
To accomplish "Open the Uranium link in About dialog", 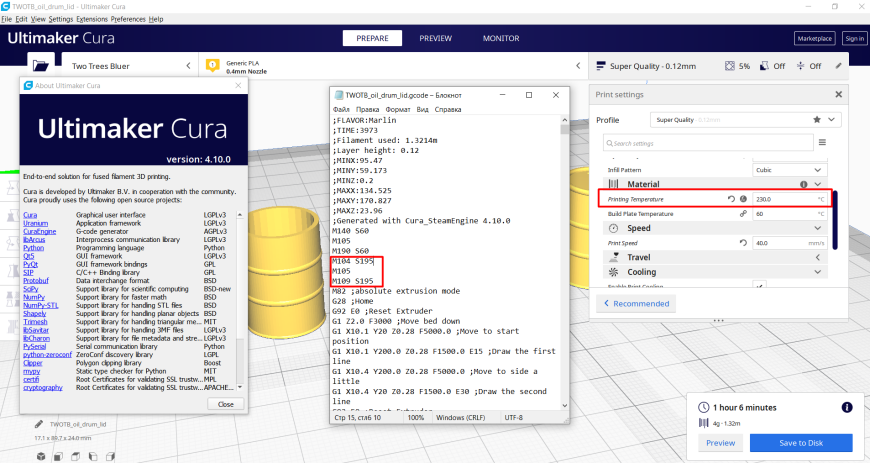I will pyautogui.click(x=36, y=223).
